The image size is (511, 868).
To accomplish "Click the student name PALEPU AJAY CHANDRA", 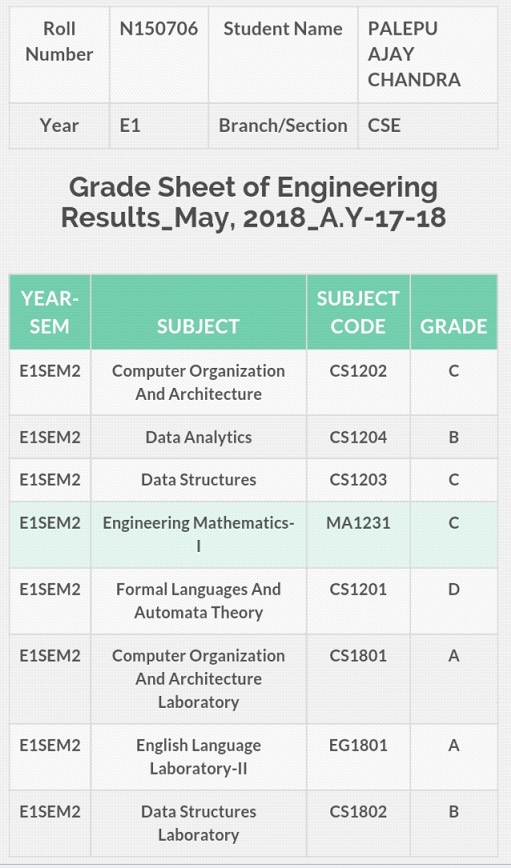I will [x=414, y=54].
